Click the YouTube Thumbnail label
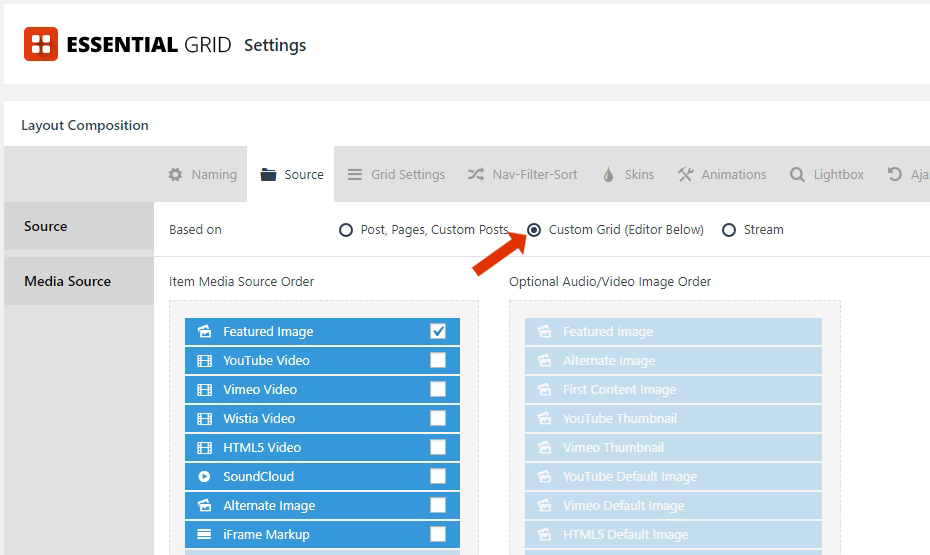The height and width of the screenshot is (555, 930). (620, 419)
